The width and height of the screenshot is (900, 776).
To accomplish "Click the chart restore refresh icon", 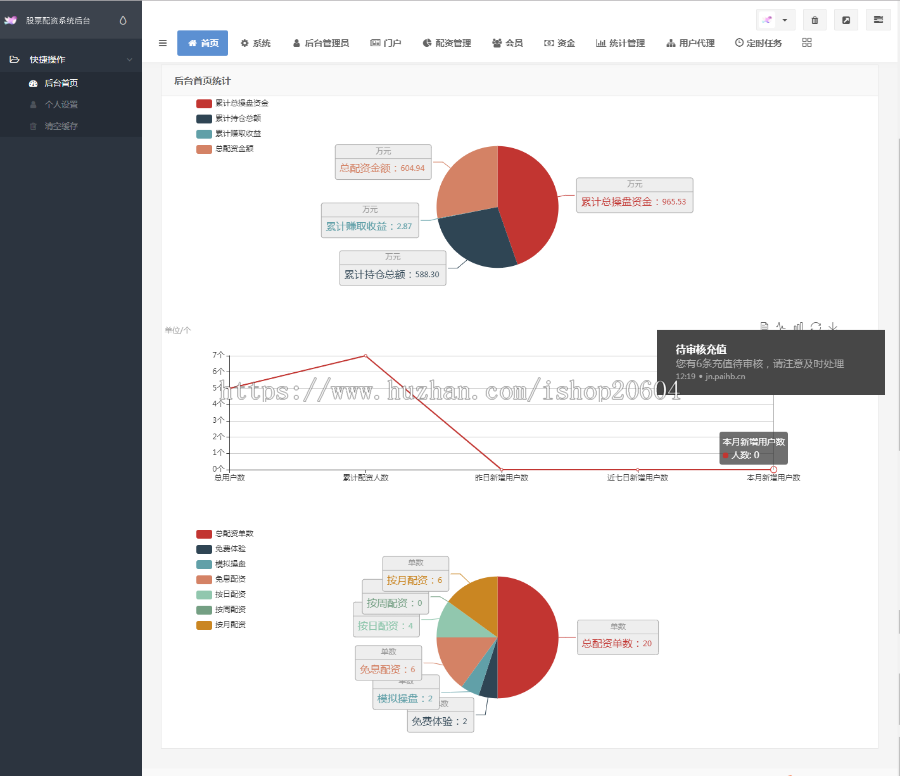I will point(816,326).
